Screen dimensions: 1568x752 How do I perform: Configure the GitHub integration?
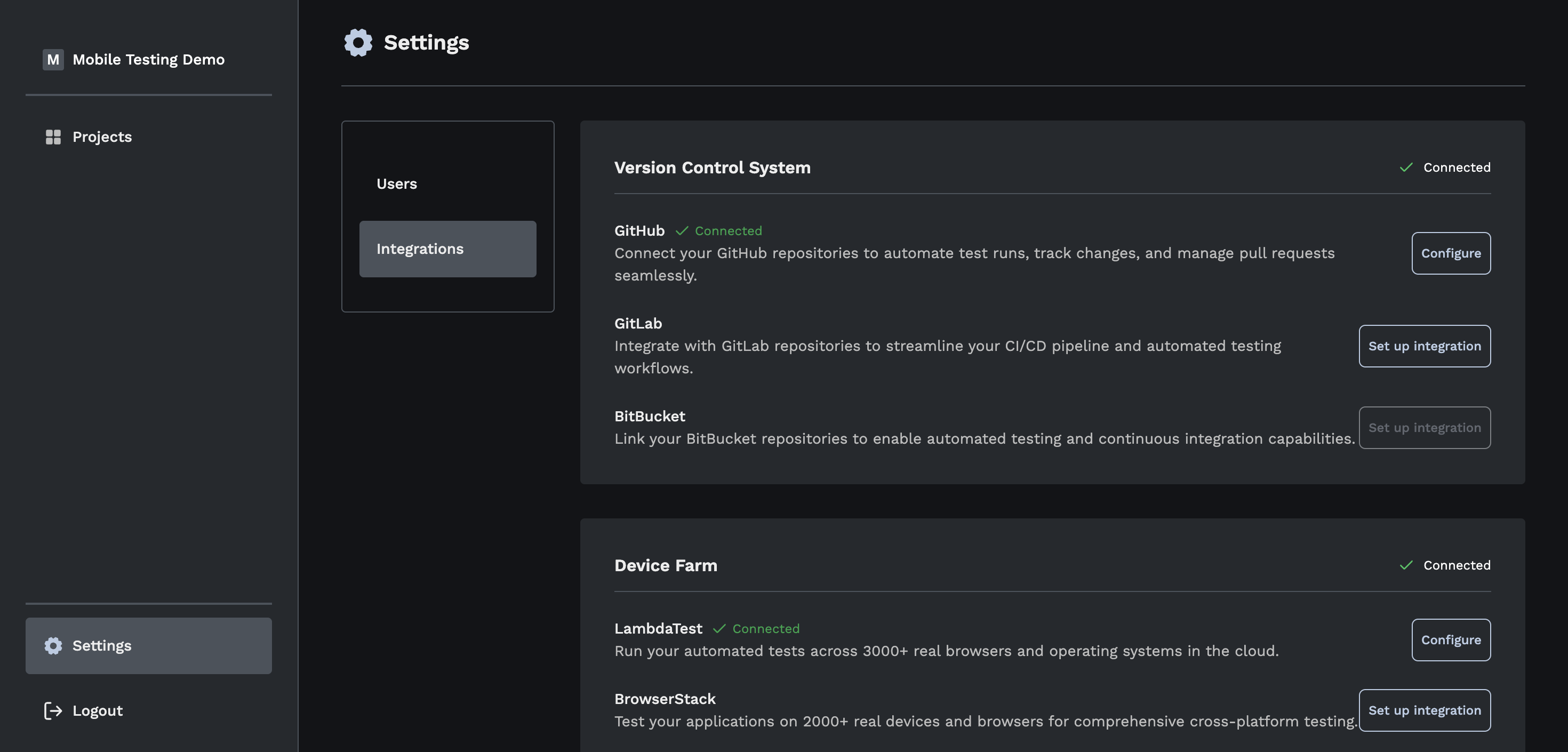[1451, 253]
